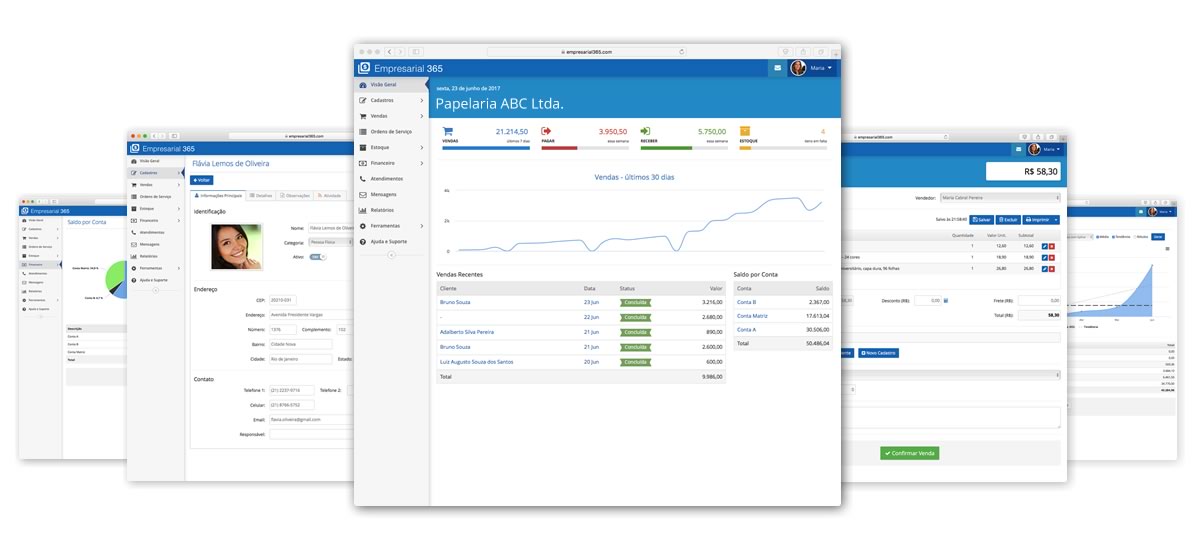1200x549 pixels.
Task: Open Adalberto Silva Pereira client link
Action: click(467, 331)
